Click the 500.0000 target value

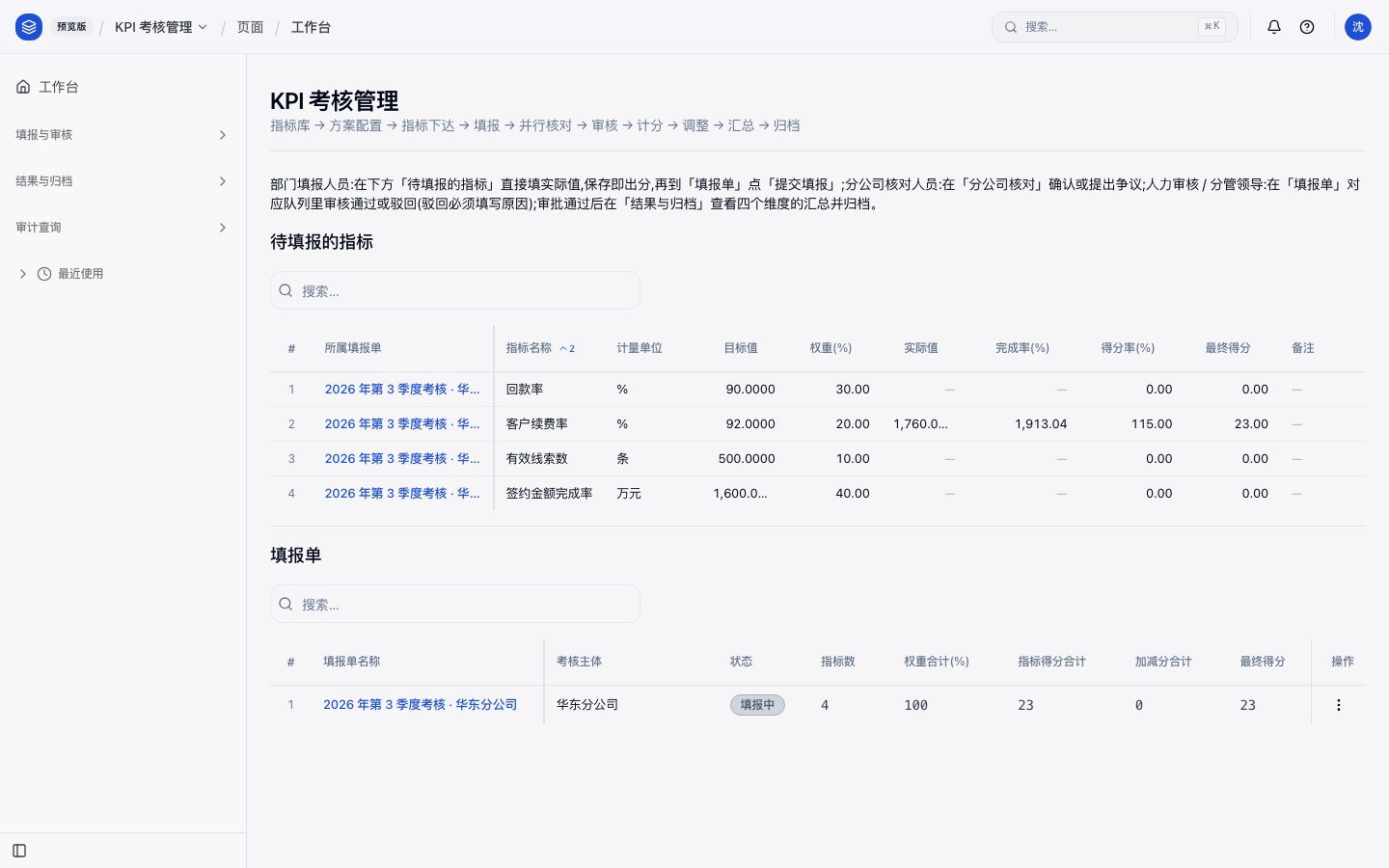747,459
